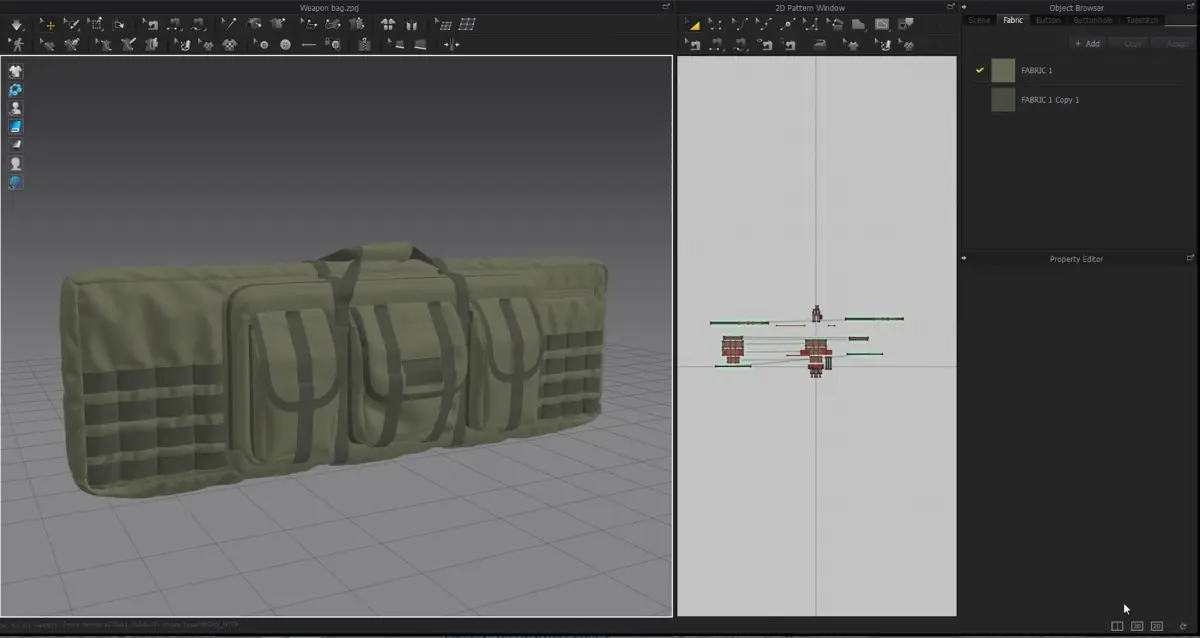Choose the buttonhole line tool icon
The width and height of the screenshot is (1200, 638).
308,44
